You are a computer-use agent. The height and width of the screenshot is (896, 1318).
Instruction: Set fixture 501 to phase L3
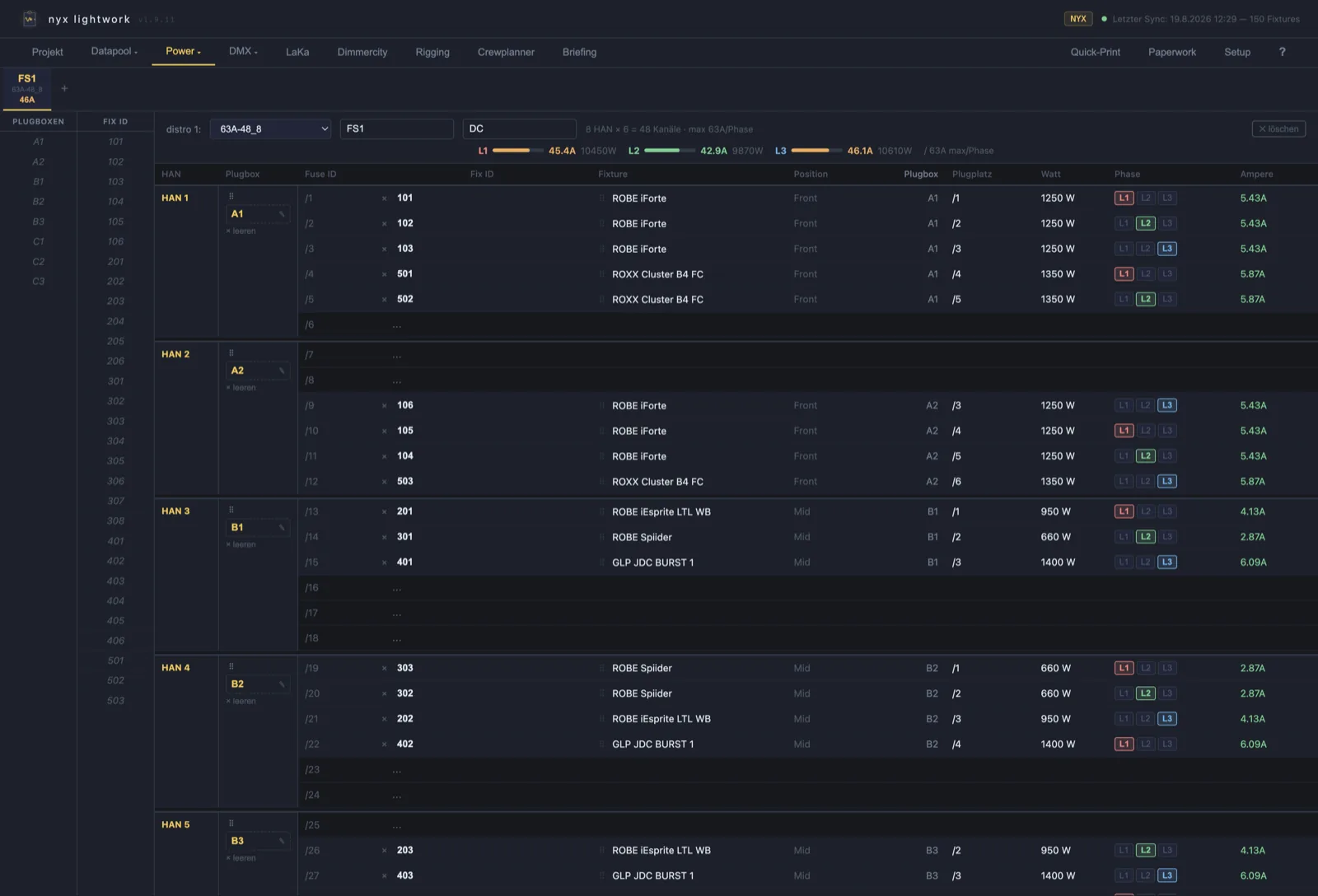point(1167,274)
